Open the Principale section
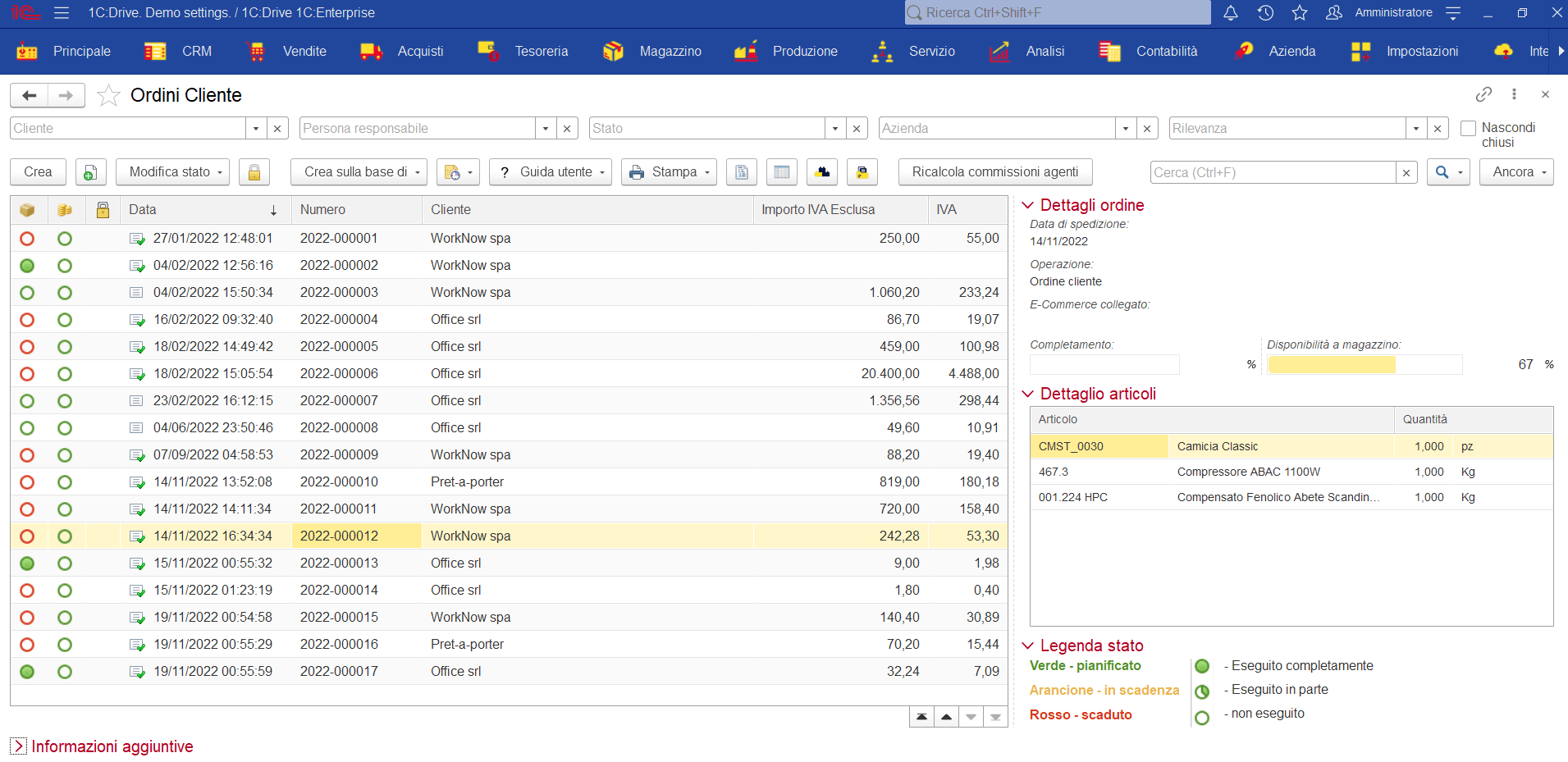The width and height of the screenshot is (1568, 762). (63, 52)
